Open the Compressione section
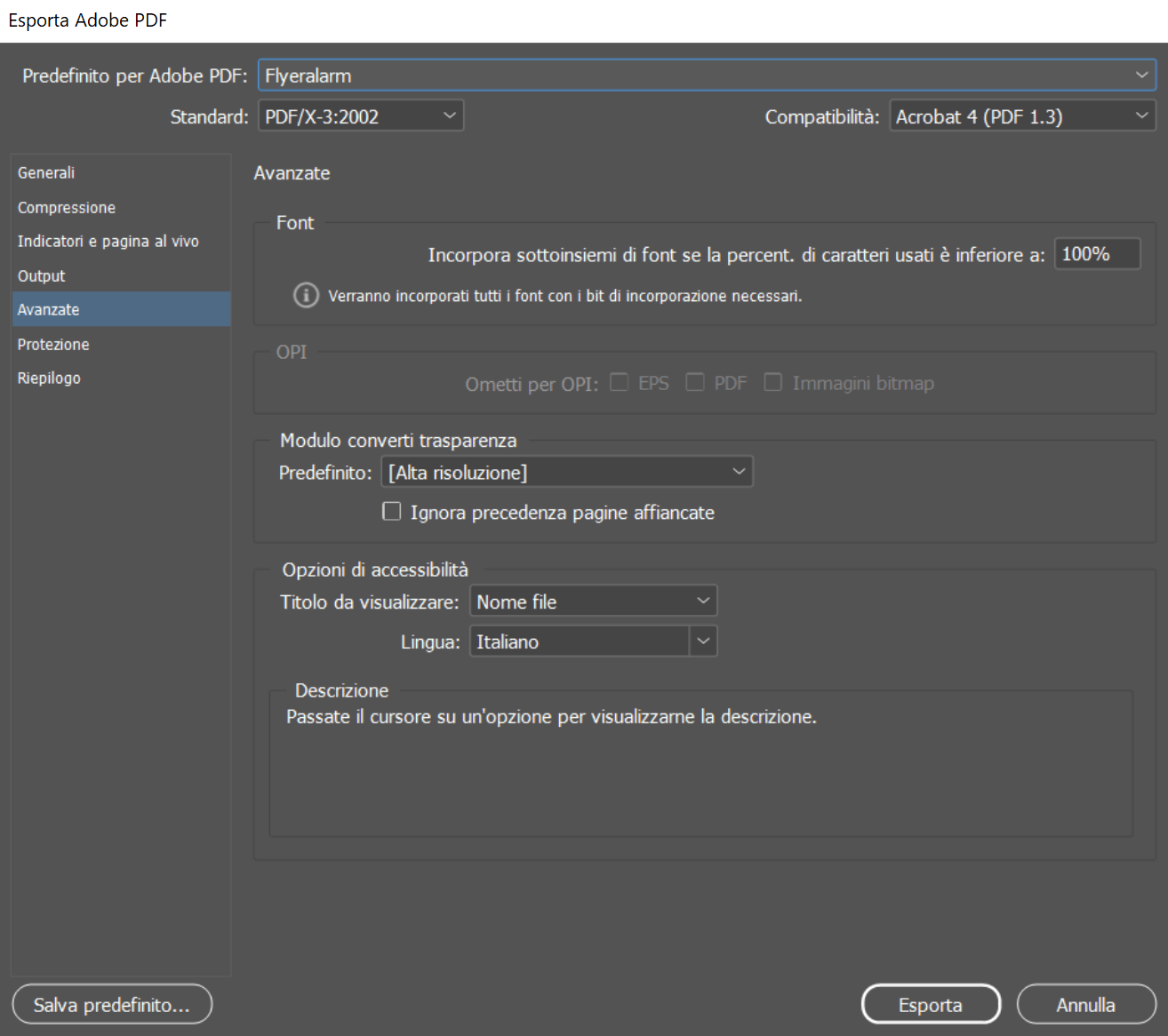This screenshot has height=1036, width=1168. coord(67,208)
